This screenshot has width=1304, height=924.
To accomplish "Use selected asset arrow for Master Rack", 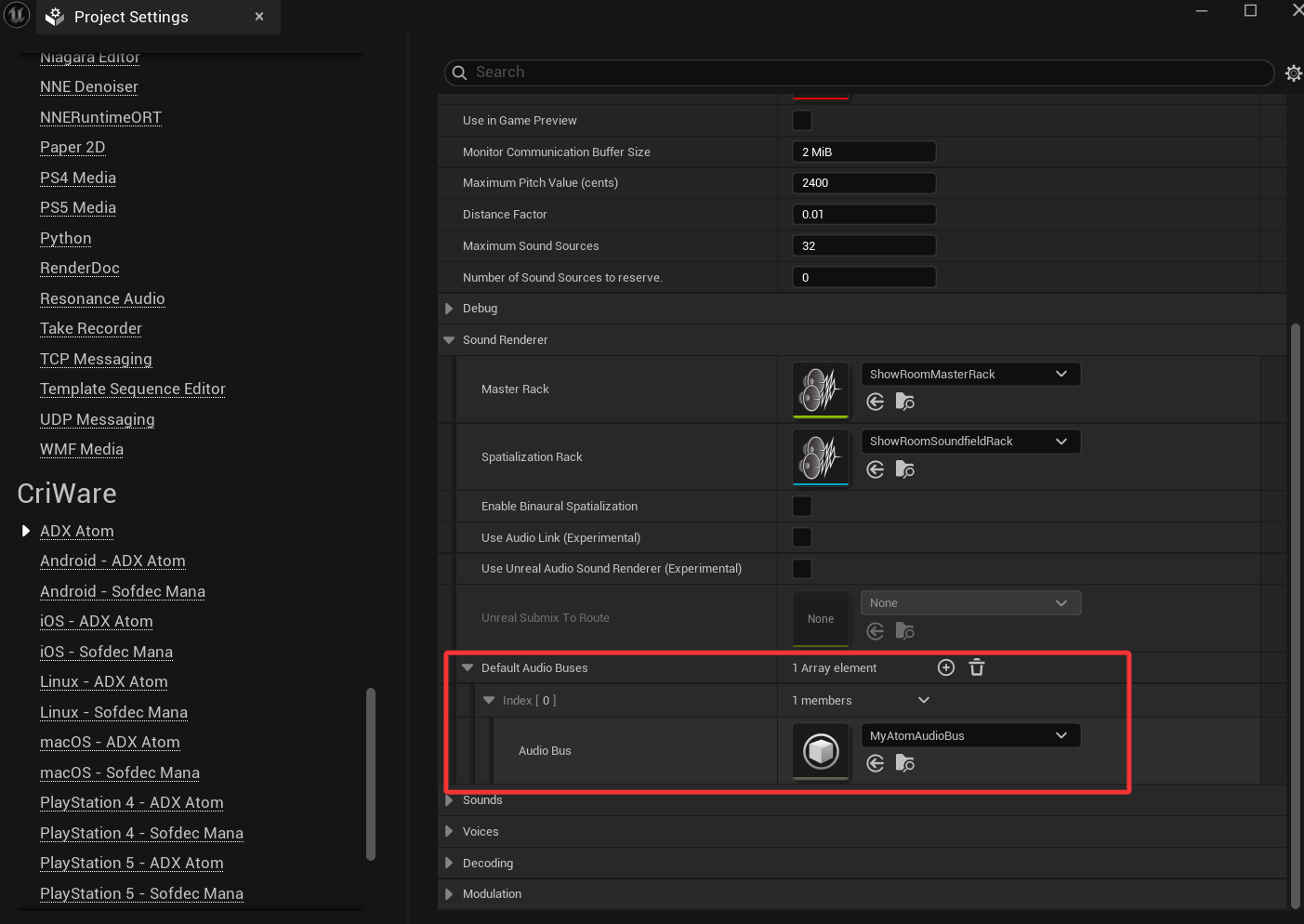I will click(875, 402).
